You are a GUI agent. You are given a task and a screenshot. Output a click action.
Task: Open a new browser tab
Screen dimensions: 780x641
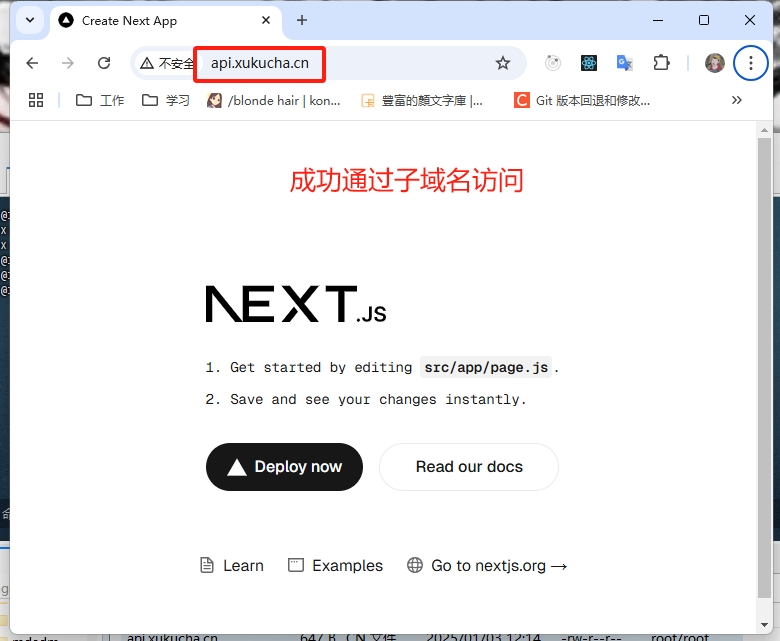click(301, 20)
